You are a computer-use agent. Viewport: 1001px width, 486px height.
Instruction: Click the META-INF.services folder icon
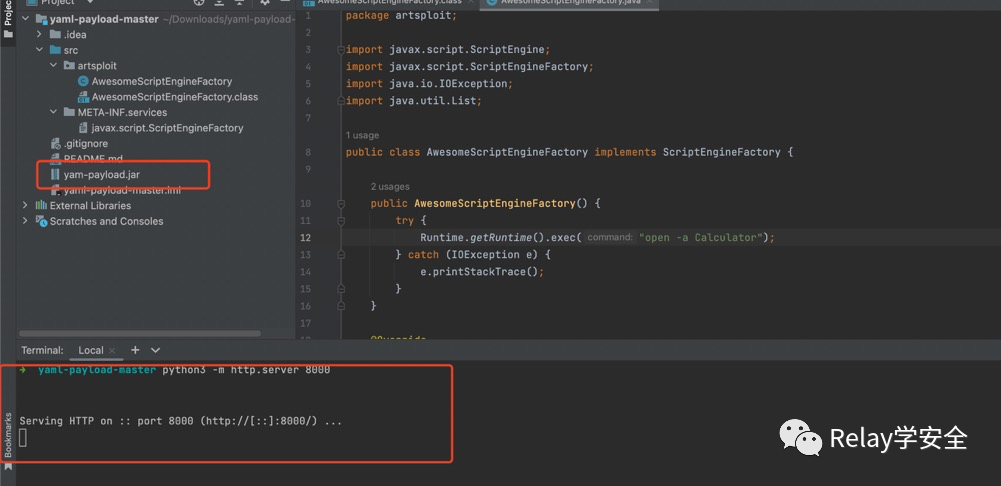(x=70, y=112)
